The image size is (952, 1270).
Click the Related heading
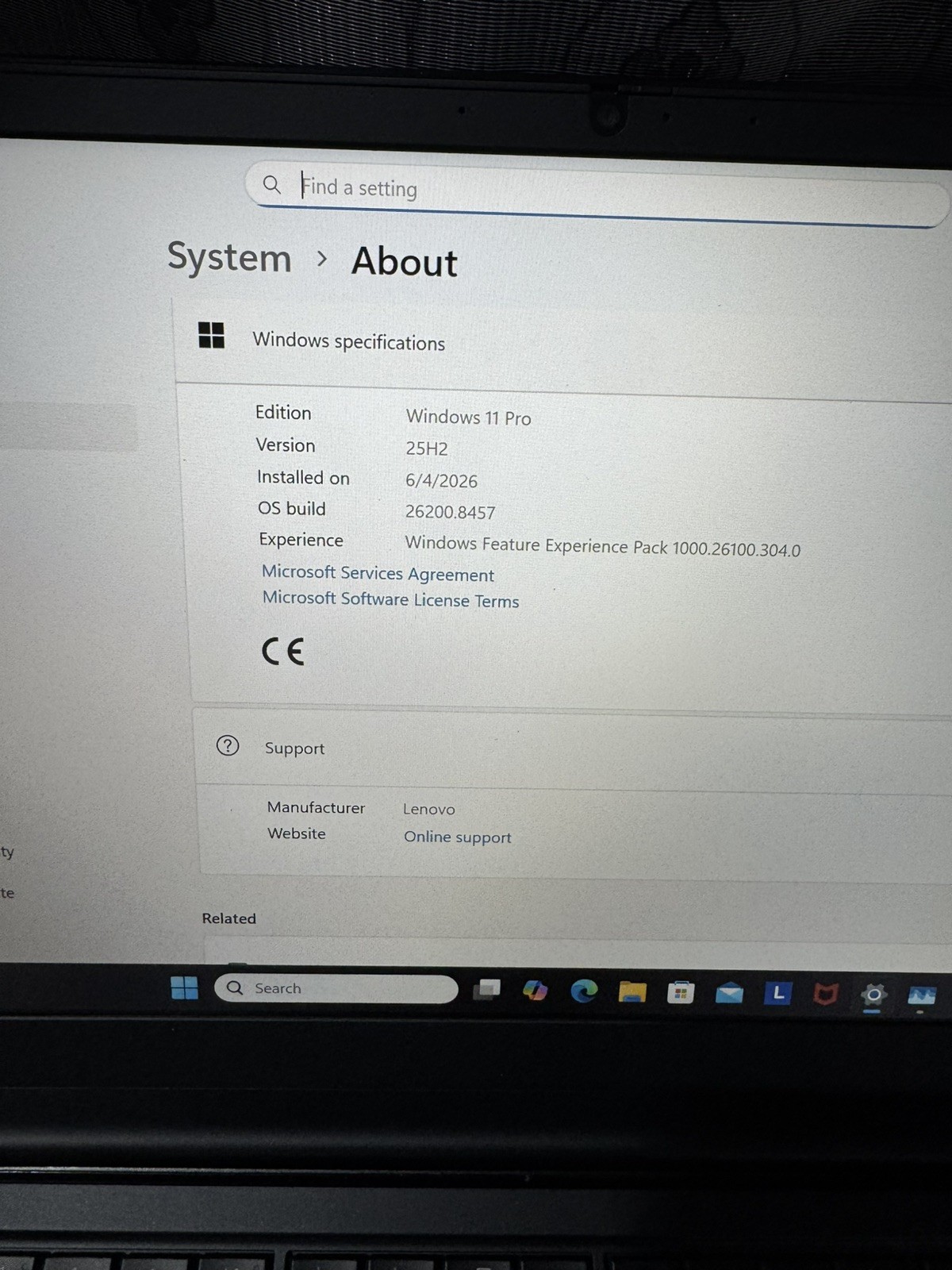coord(228,918)
